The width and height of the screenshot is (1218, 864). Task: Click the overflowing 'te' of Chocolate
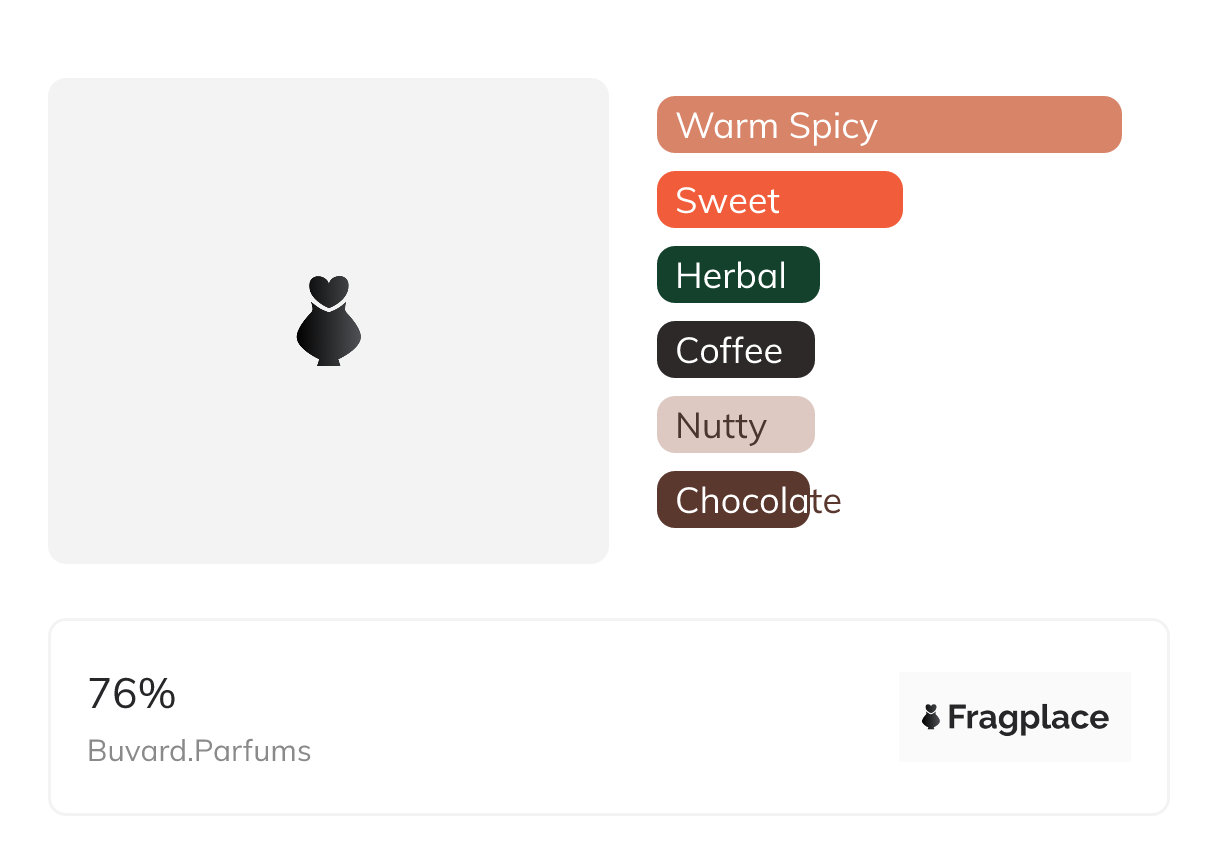(826, 501)
